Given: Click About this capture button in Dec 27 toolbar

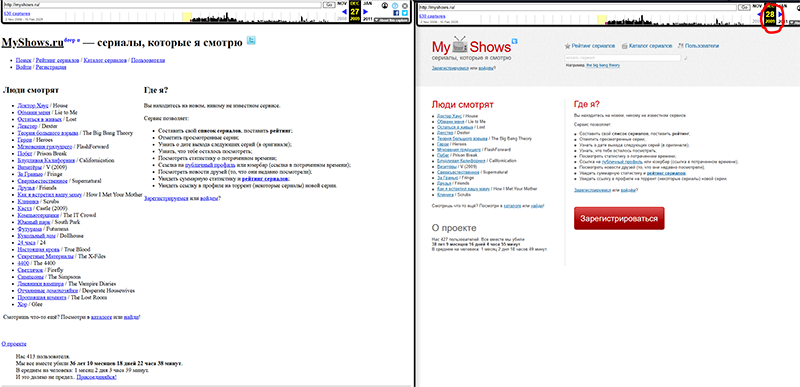Looking at the screenshot, I should click(x=391, y=20).
